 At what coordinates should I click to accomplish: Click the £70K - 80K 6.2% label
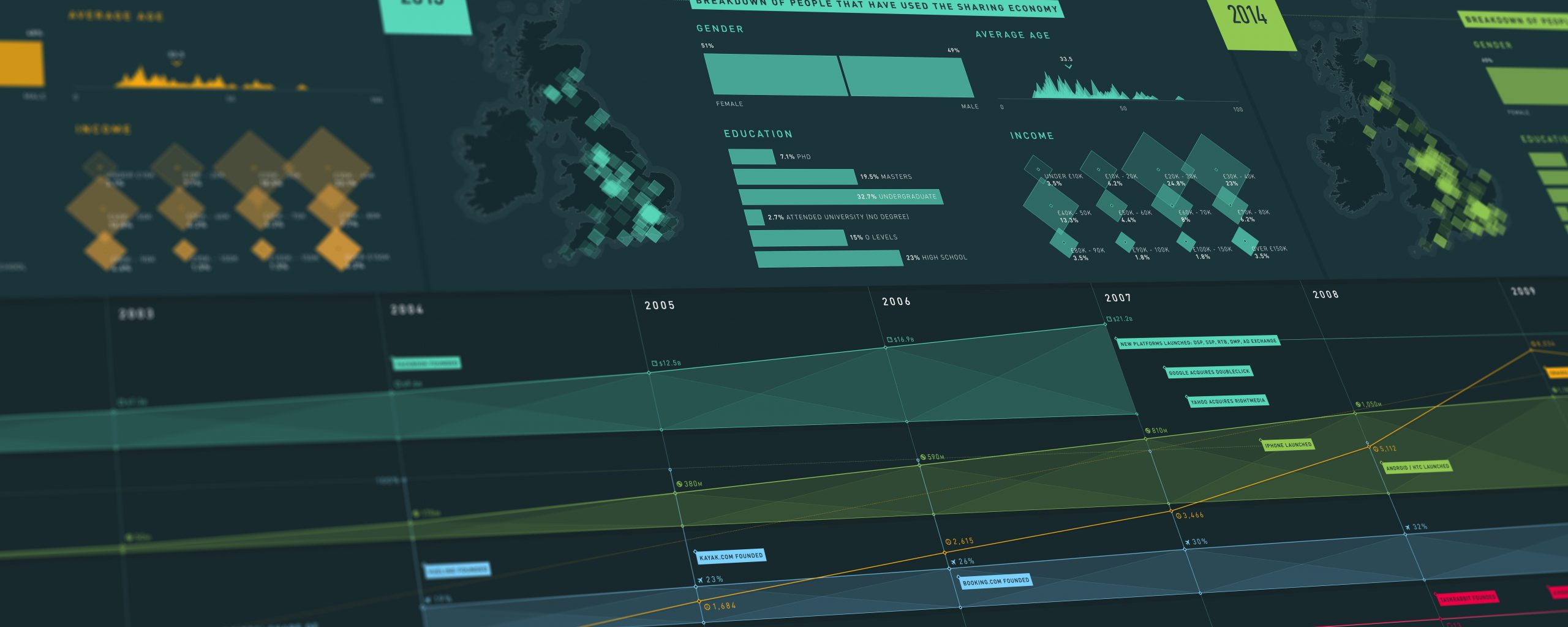1253,216
